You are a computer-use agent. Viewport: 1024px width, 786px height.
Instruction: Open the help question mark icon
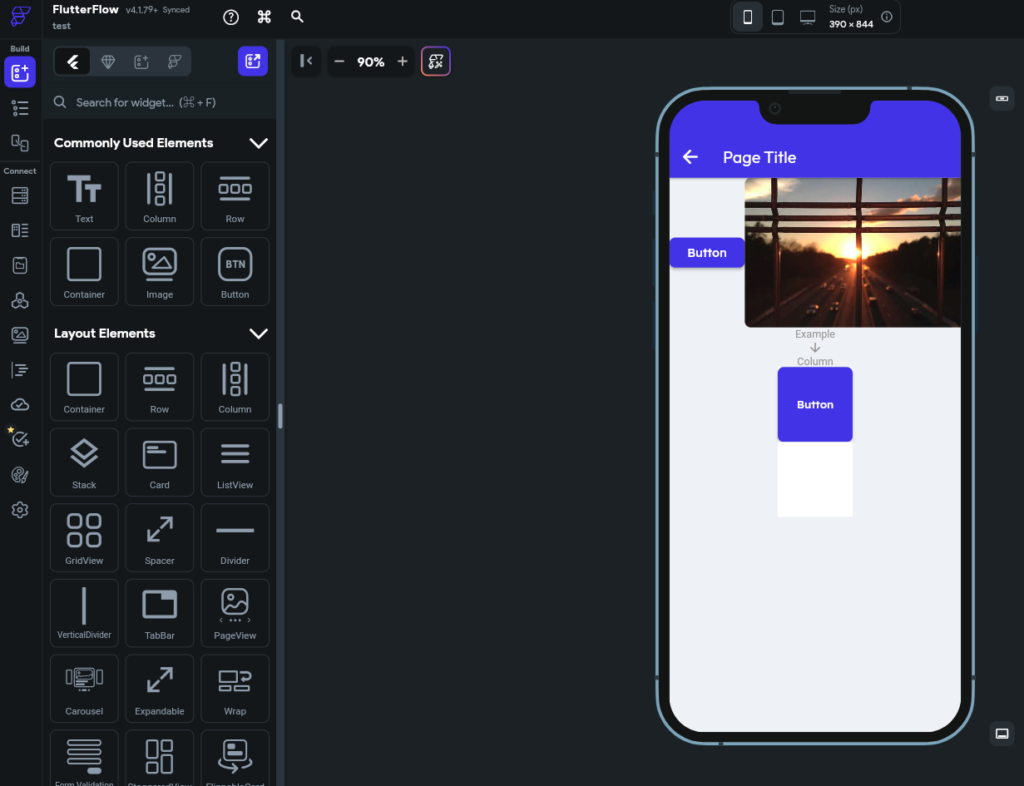[x=231, y=17]
